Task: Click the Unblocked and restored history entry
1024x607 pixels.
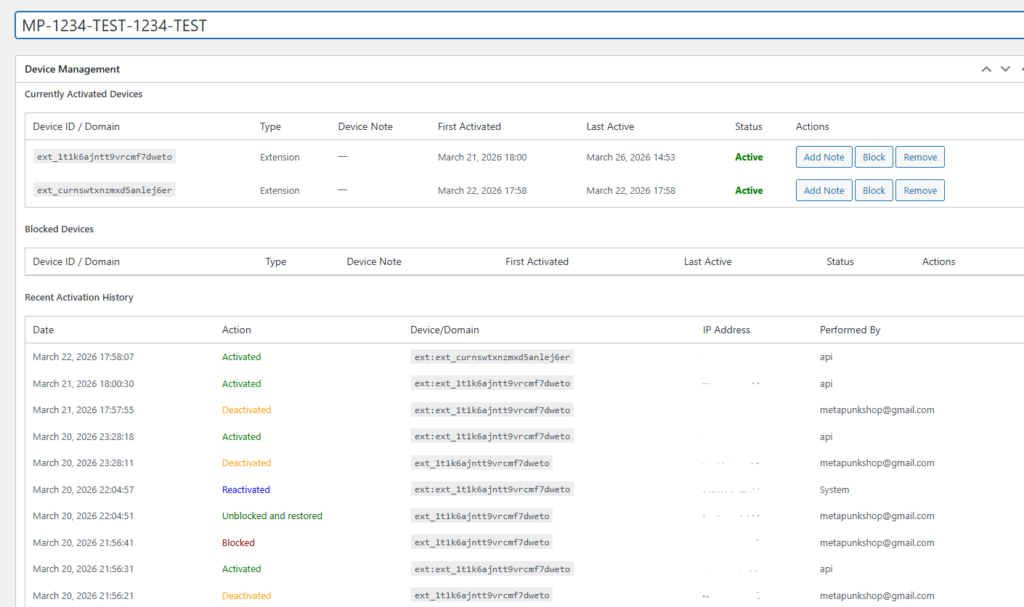Action: point(271,516)
